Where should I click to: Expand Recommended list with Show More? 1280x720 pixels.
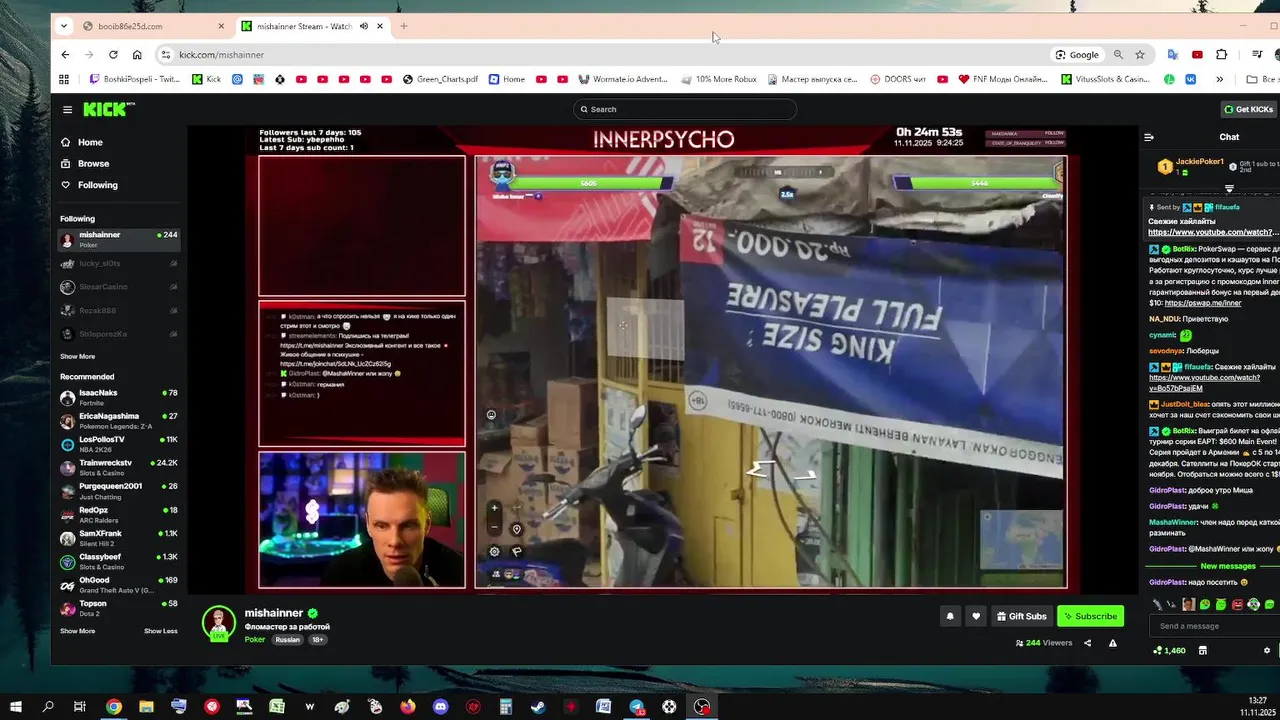(x=77, y=631)
